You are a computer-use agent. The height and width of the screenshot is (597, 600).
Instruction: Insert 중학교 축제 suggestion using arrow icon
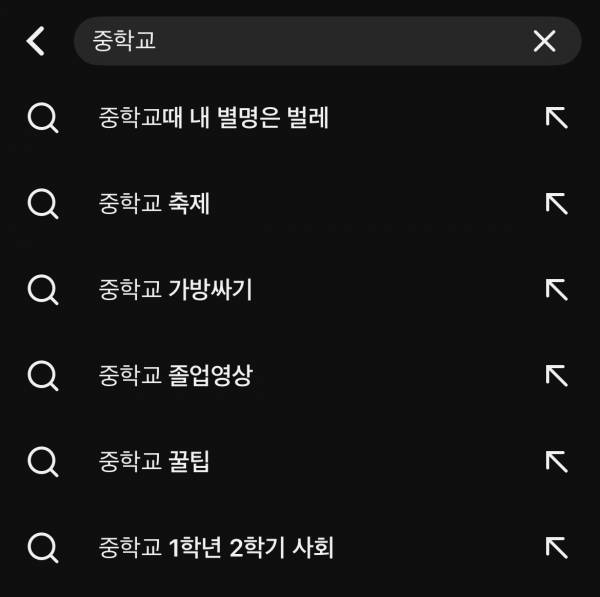(x=556, y=205)
